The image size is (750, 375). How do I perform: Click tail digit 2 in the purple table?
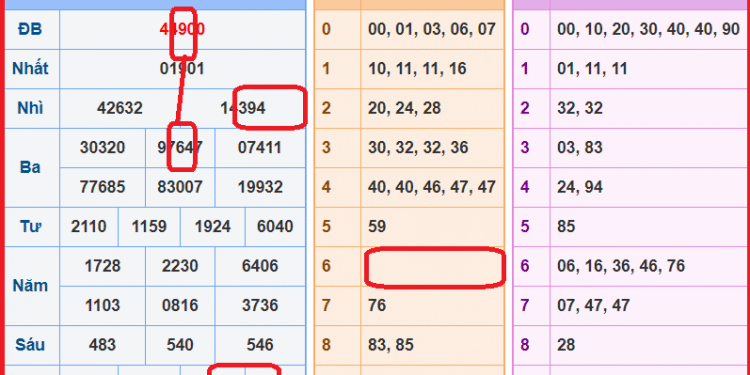(525, 109)
